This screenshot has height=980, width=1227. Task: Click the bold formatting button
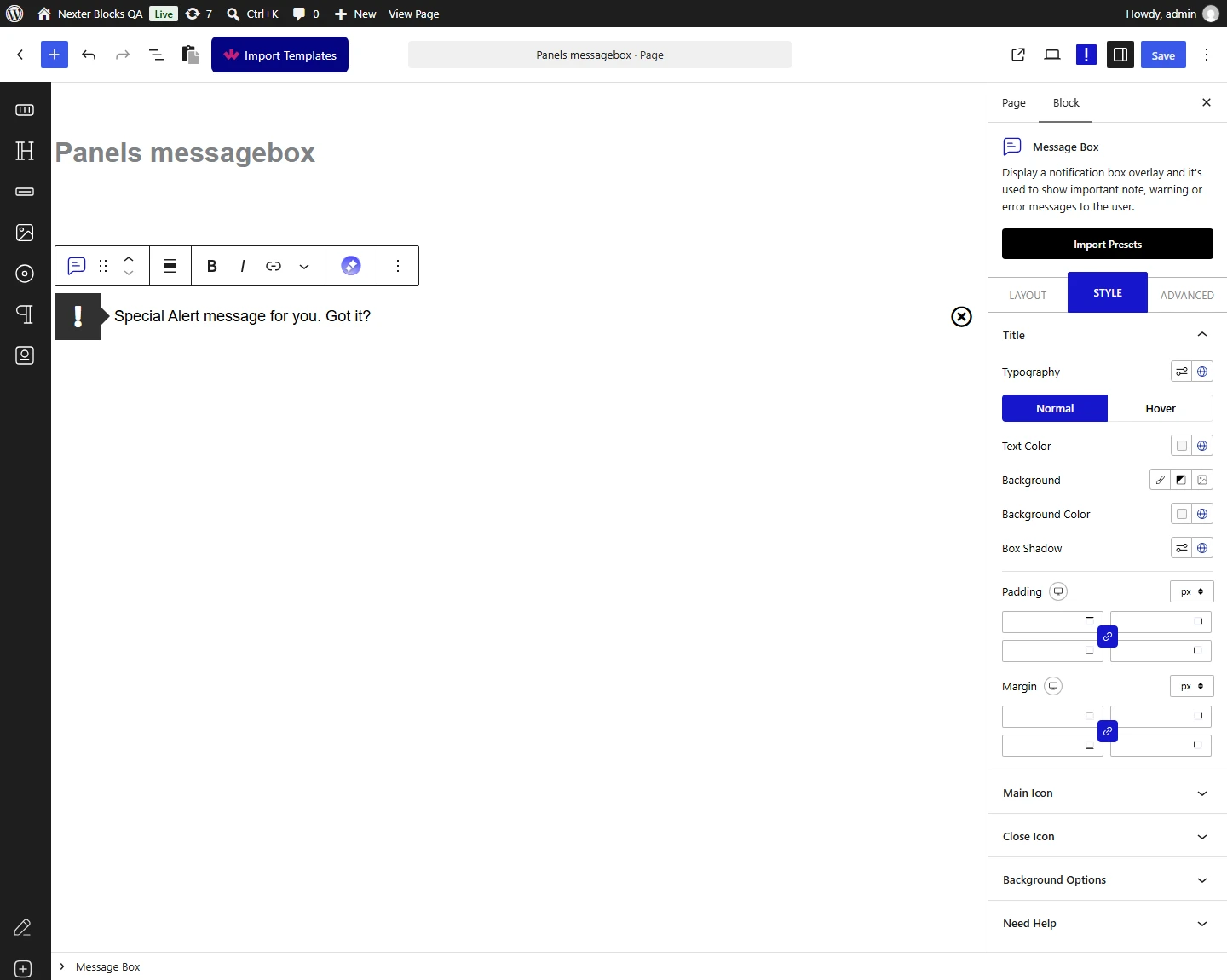pos(212,266)
